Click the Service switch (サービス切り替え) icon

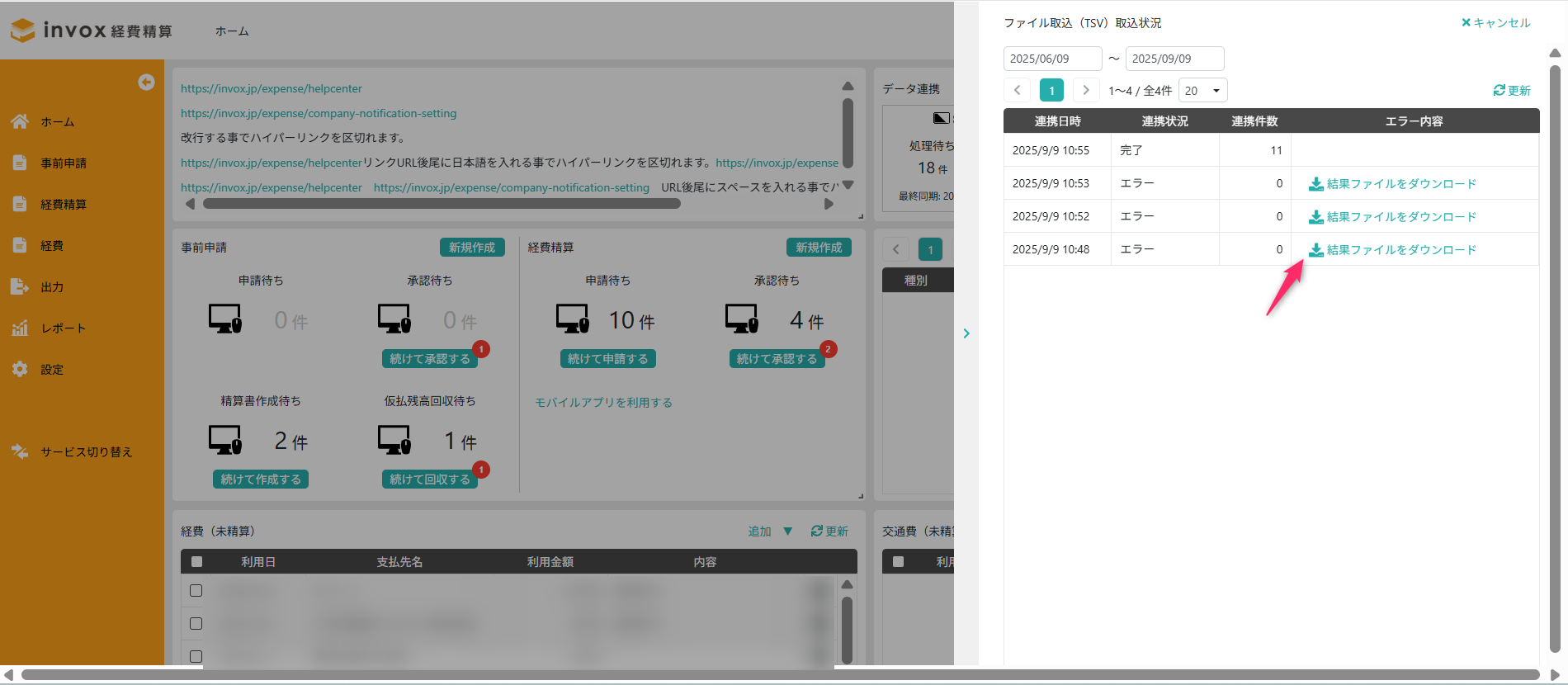20,451
